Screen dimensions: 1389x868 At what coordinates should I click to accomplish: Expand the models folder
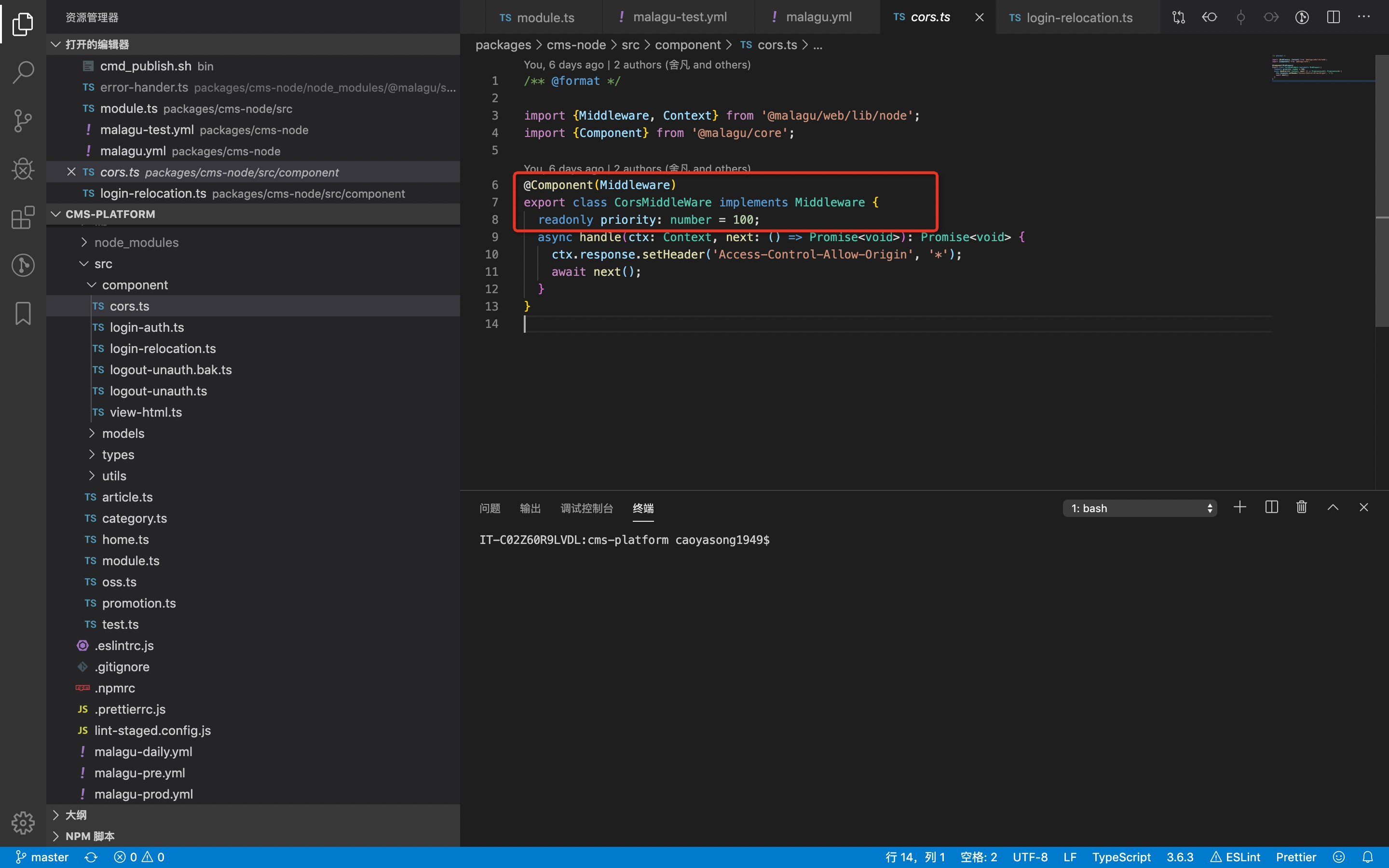123,434
